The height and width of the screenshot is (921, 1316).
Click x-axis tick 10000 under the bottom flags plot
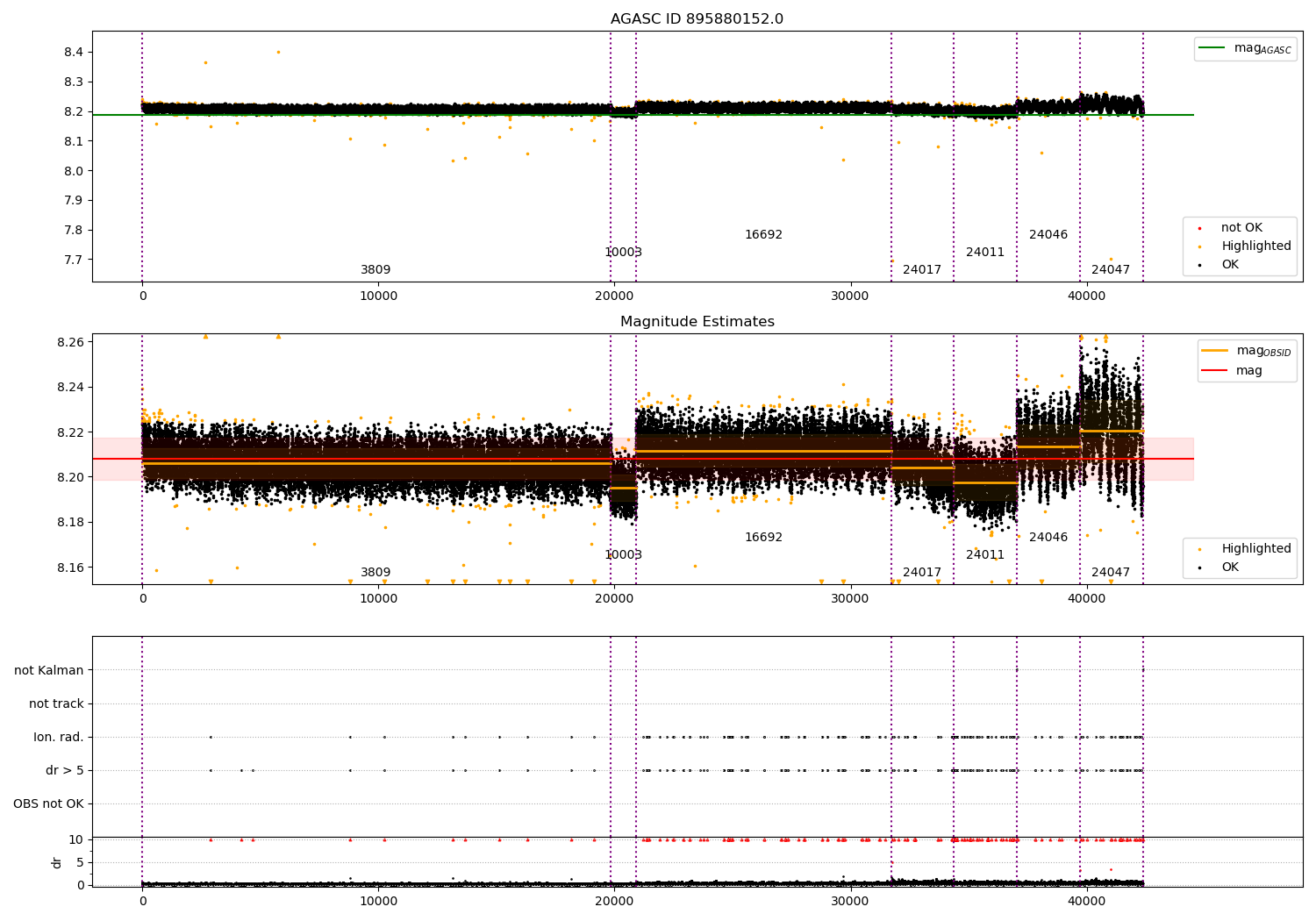point(378,902)
